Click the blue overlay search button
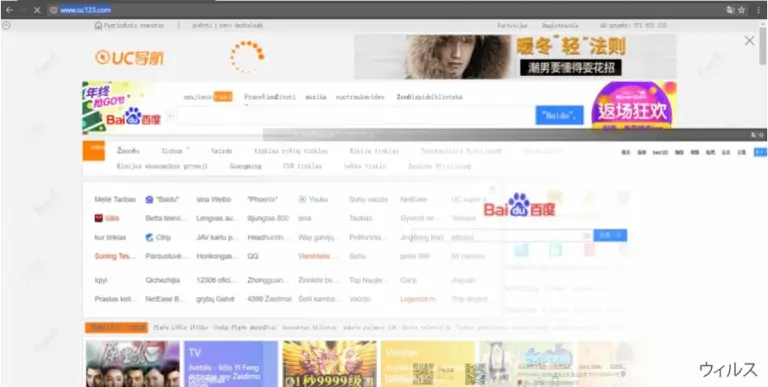 point(610,236)
